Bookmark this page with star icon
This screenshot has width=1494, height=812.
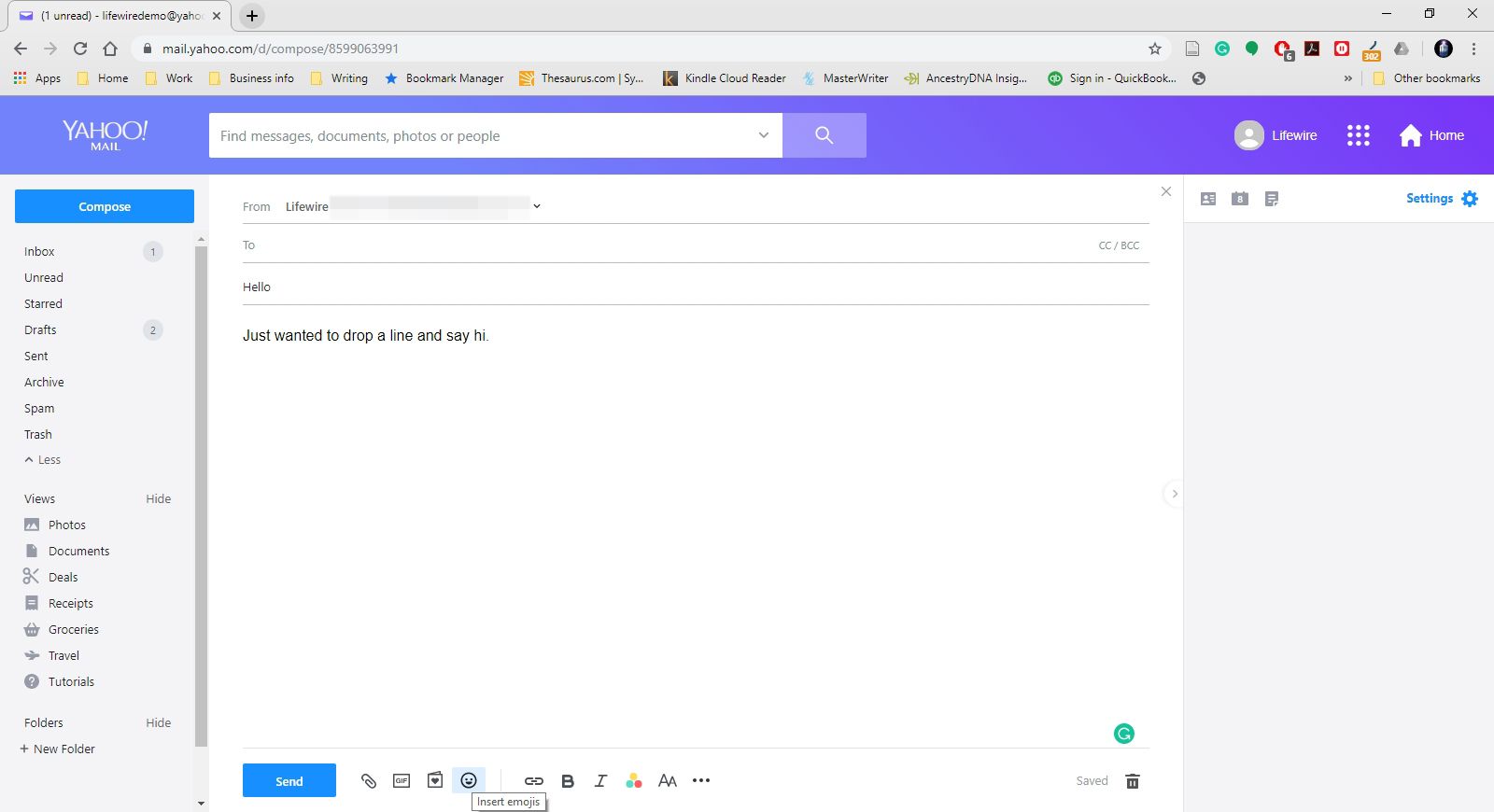[1155, 49]
